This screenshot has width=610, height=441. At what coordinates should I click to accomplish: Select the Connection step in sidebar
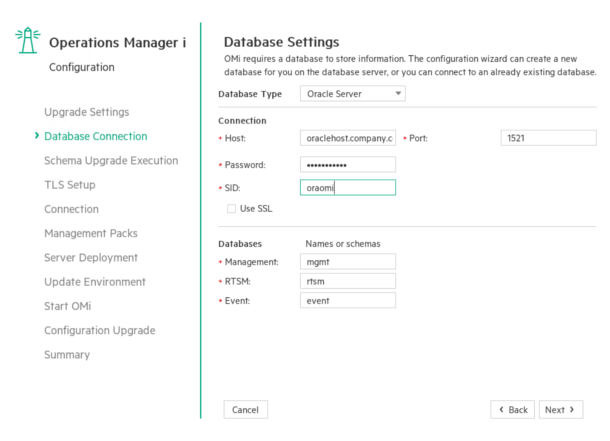tap(71, 209)
